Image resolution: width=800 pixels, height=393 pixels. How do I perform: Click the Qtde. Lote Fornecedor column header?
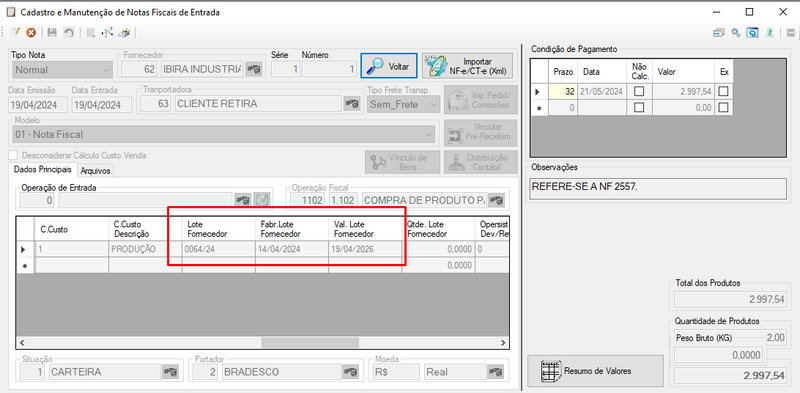coord(438,230)
